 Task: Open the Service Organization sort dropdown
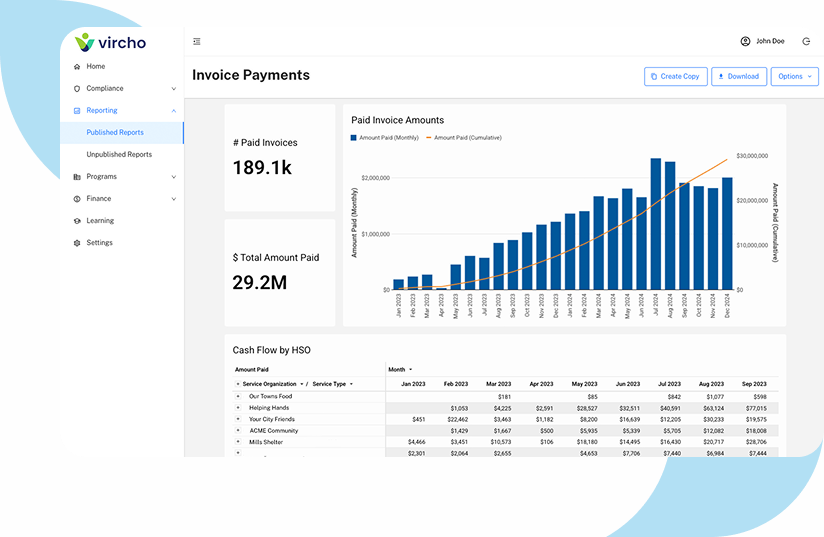coord(302,384)
